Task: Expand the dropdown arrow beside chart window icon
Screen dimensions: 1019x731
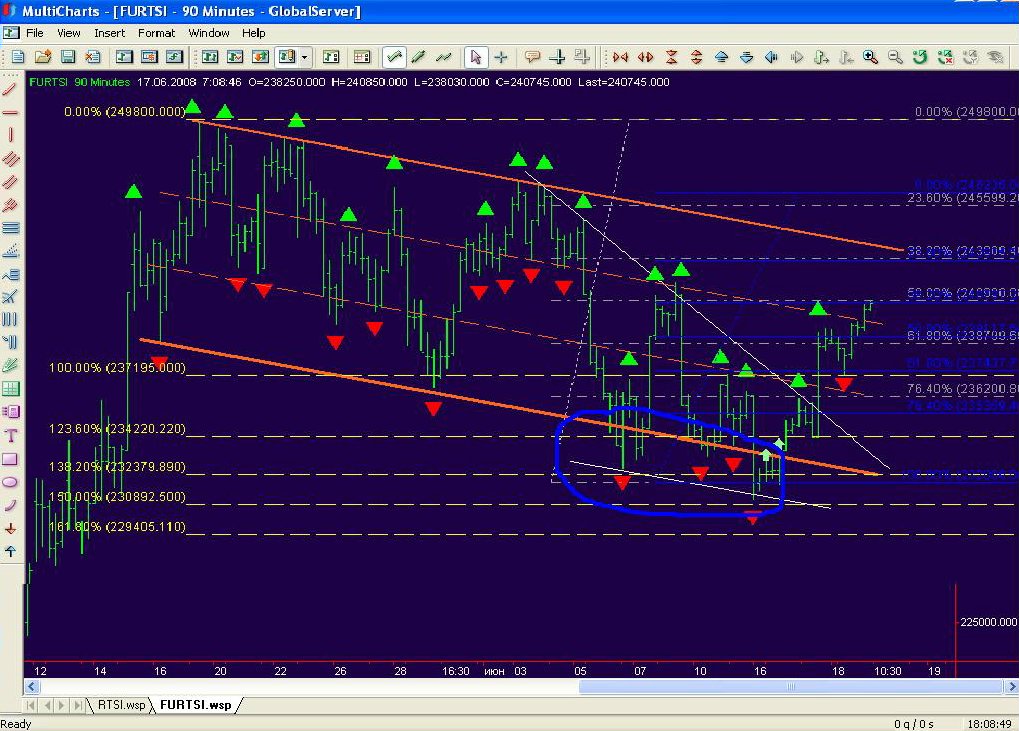Action: (x=305, y=57)
